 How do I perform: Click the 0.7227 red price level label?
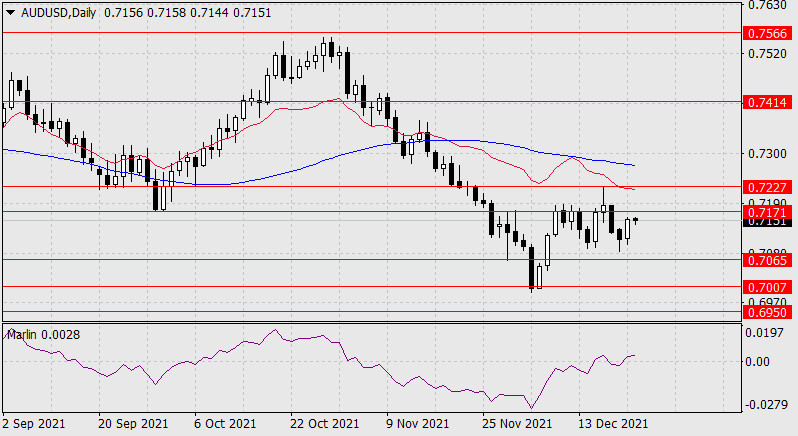[767, 188]
